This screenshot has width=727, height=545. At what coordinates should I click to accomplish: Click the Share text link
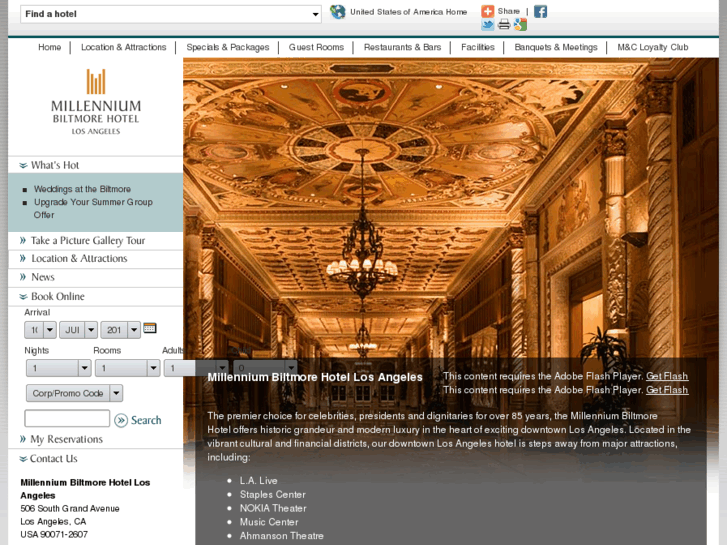click(509, 11)
